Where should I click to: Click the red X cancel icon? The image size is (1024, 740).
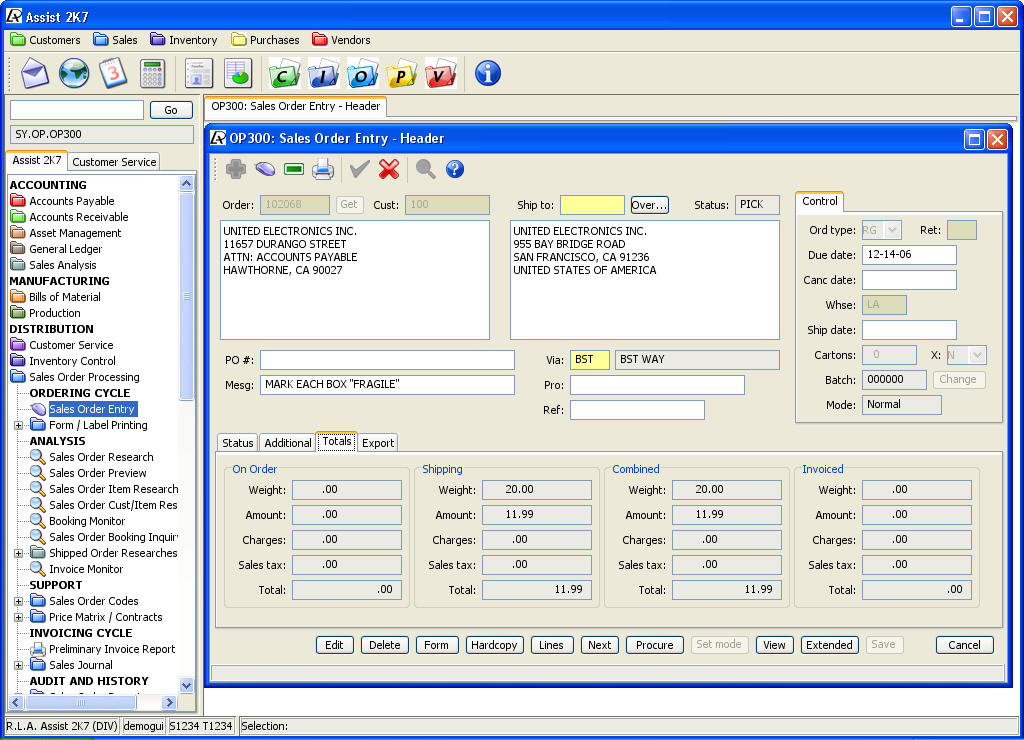click(389, 169)
